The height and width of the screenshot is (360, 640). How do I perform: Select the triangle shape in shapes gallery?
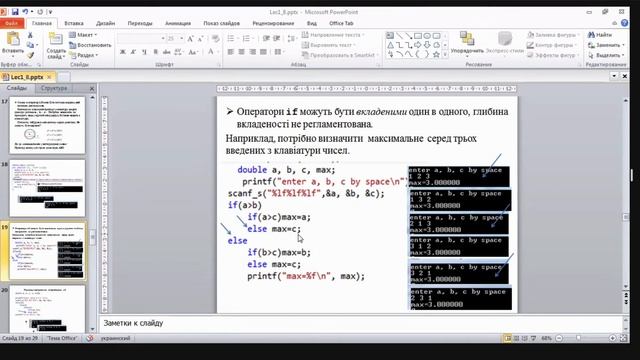click(x=391, y=45)
